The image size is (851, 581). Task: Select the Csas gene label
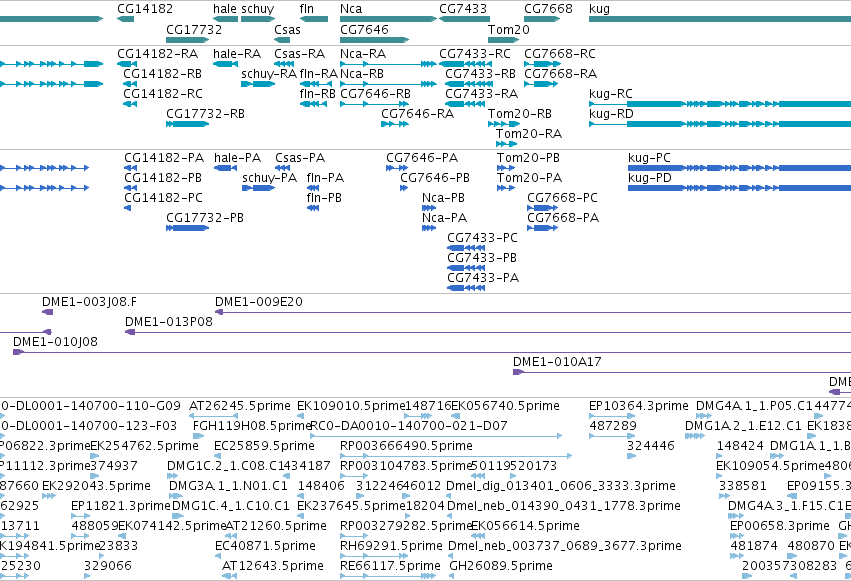pos(288,29)
